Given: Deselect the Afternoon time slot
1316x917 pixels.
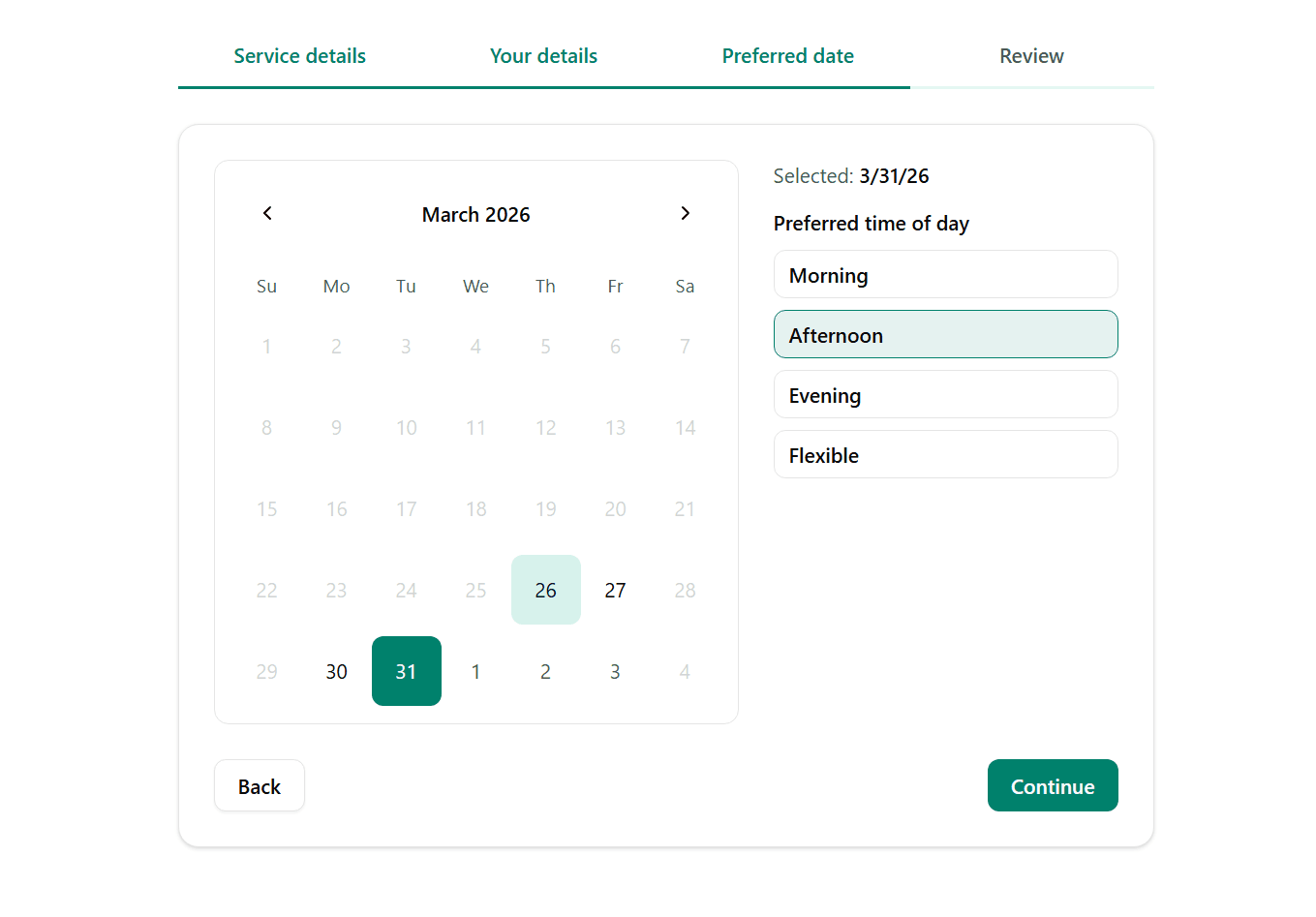Looking at the screenshot, I should point(945,334).
